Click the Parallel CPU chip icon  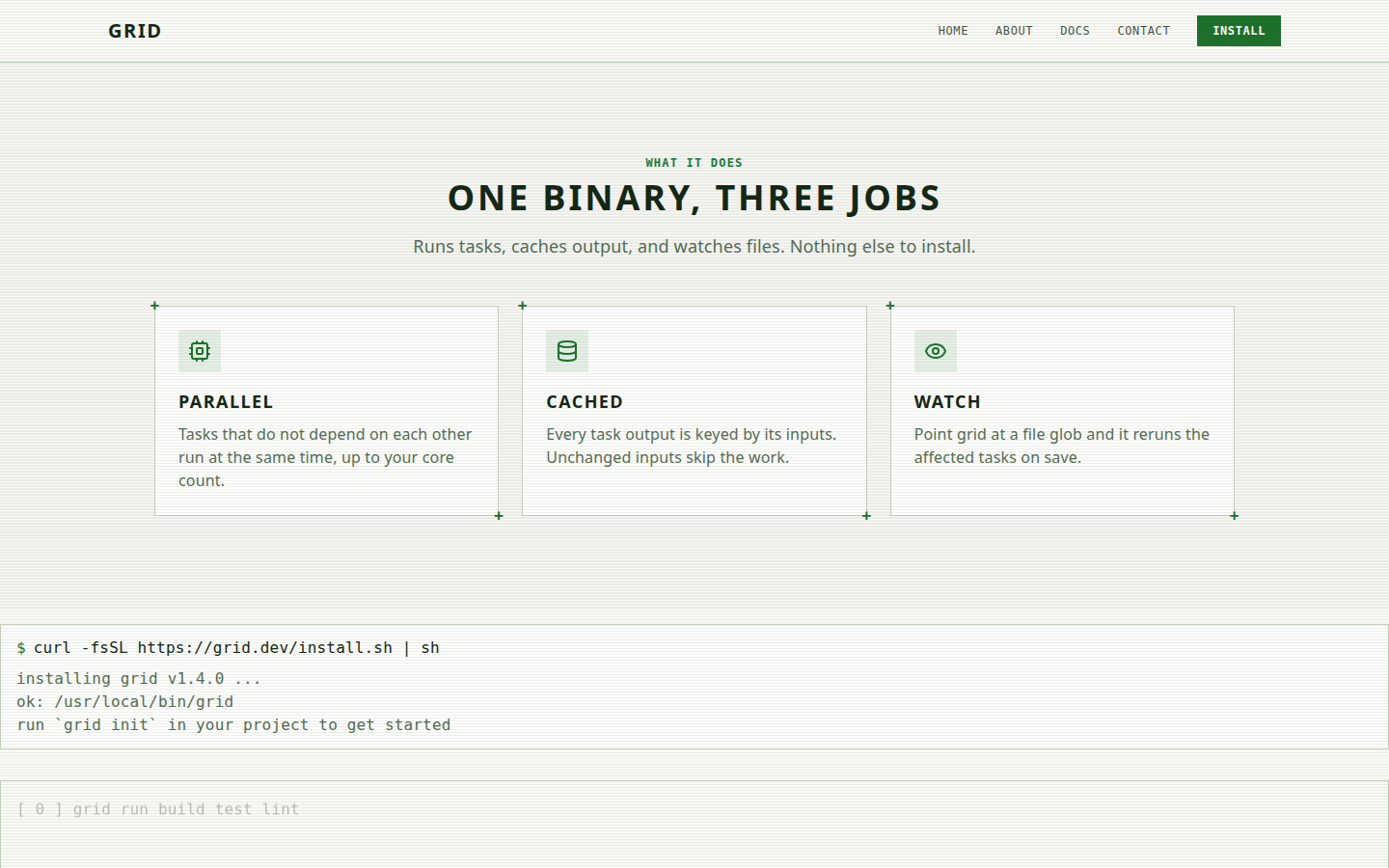(200, 351)
